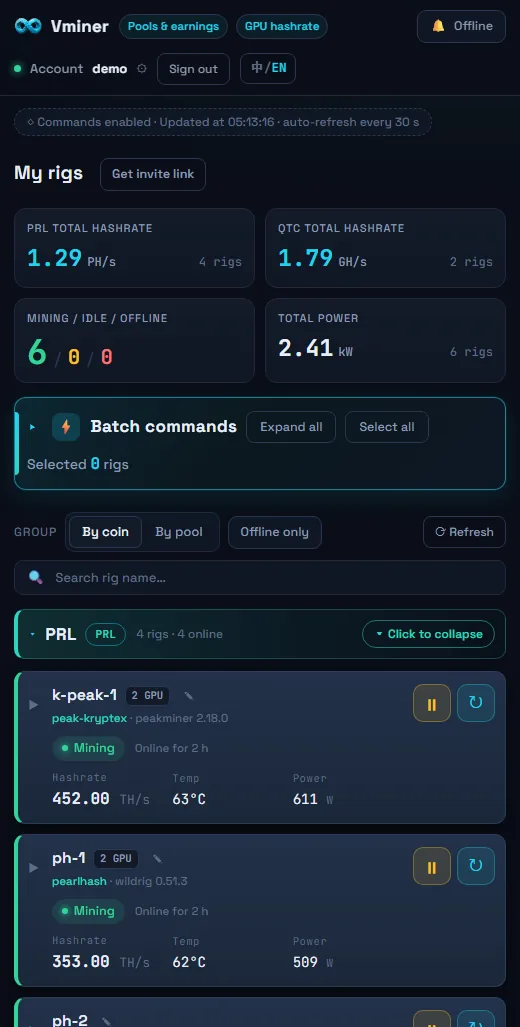520x1027 pixels.
Task: Rename ph-1 using the pencil icon
Action: [157, 859]
